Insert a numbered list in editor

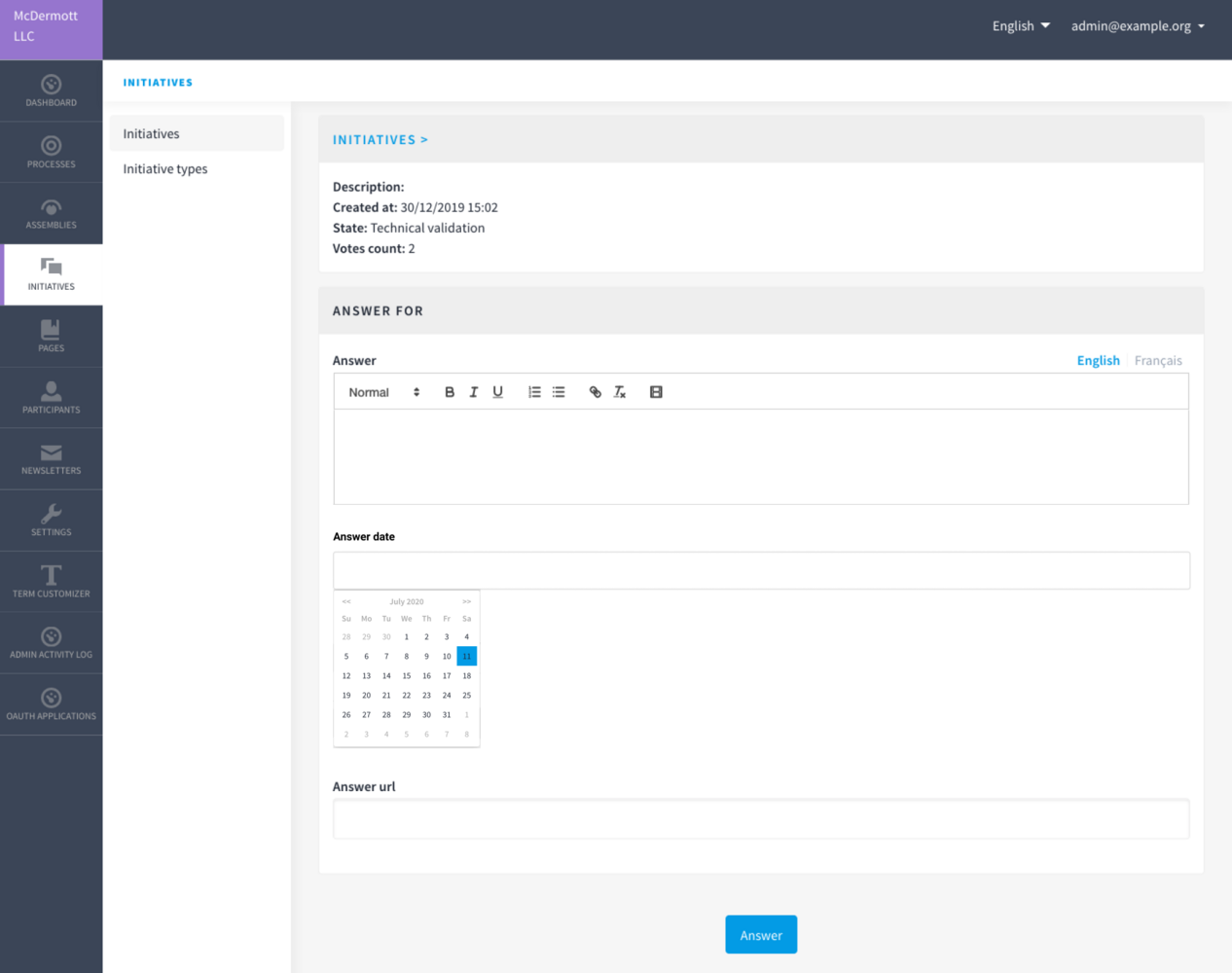coord(534,392)
